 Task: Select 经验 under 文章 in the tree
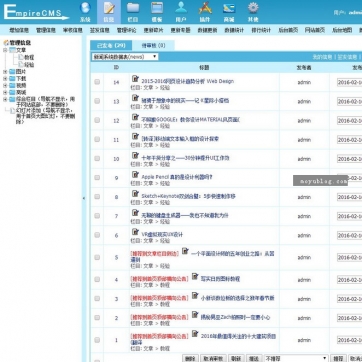click(x=29, y=65)
